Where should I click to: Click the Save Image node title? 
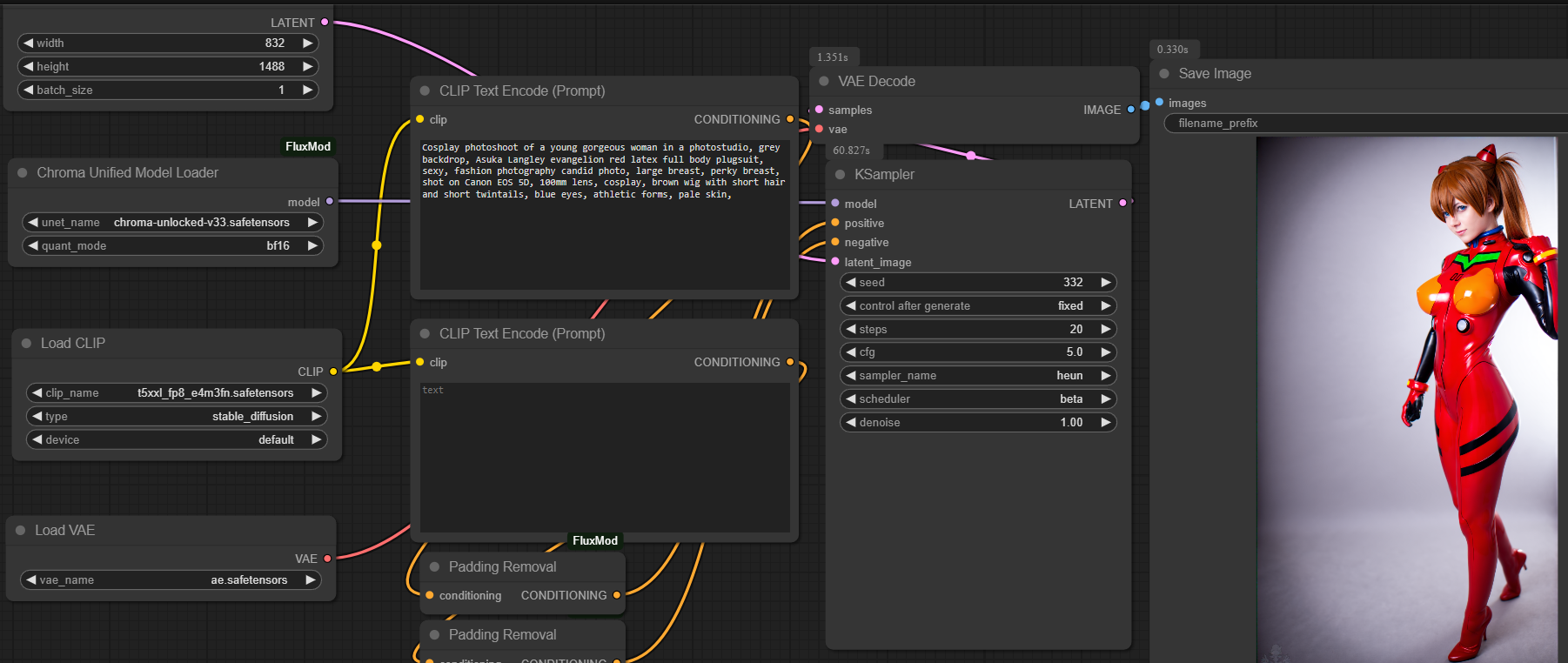pos(1215,74)
